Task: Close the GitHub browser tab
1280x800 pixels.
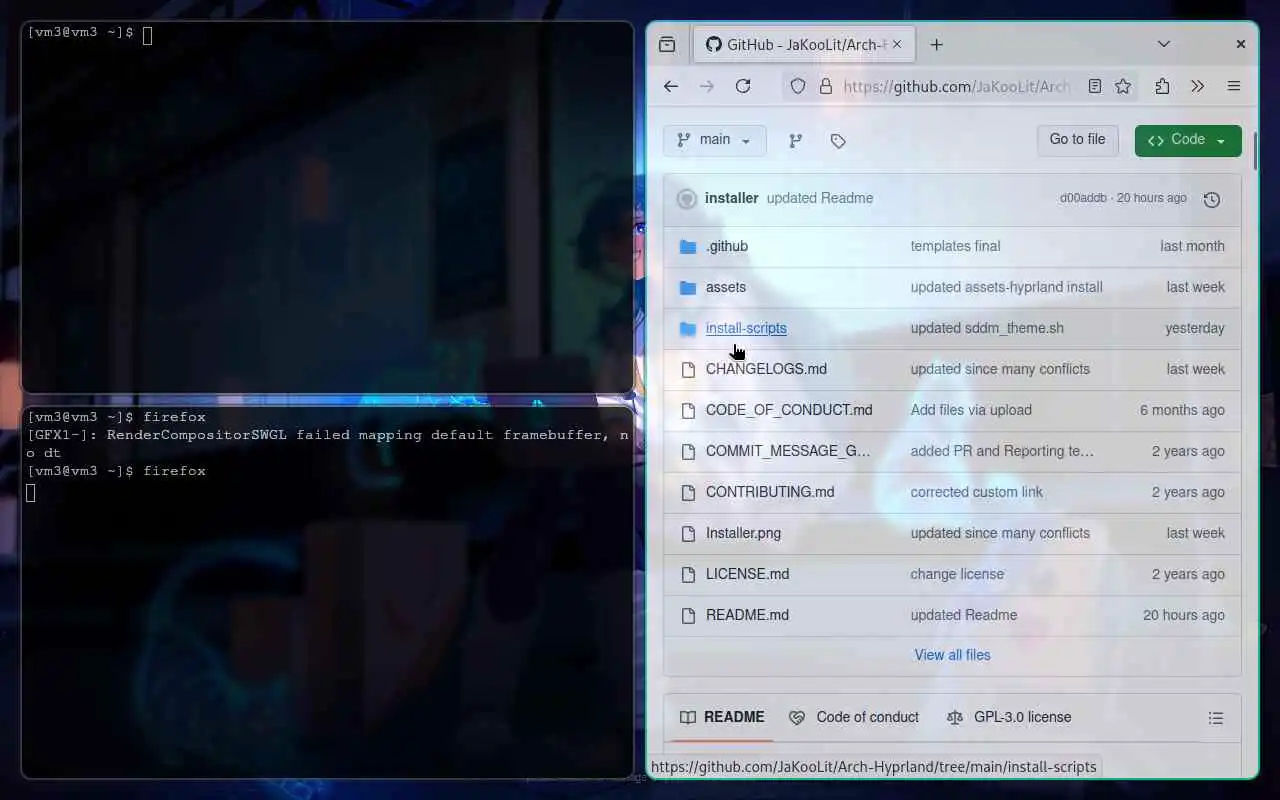Action: point(897,44)
